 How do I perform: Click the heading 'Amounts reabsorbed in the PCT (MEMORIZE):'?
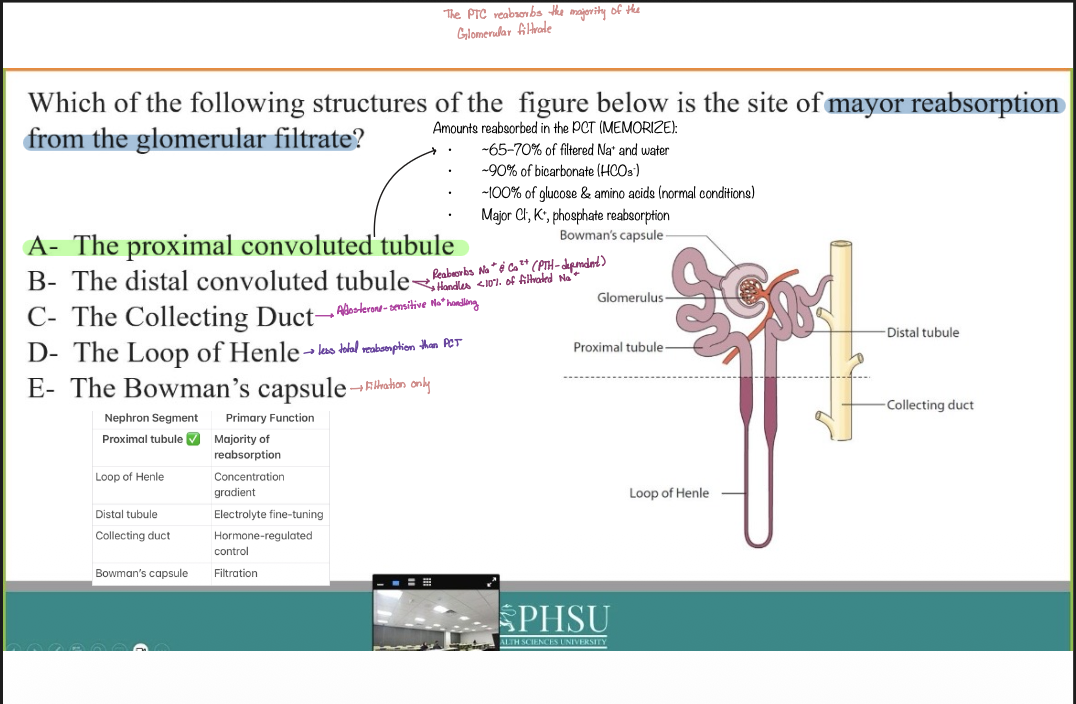555,128
